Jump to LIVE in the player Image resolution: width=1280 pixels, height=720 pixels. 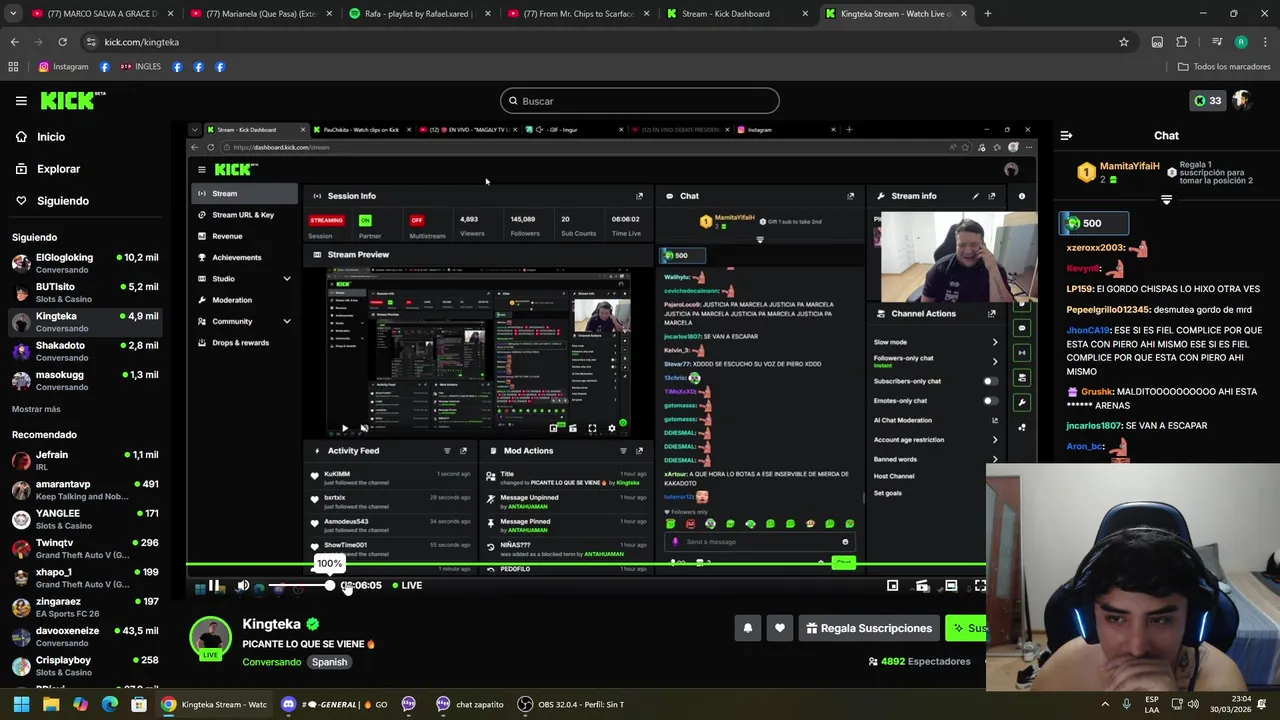point(407,586)
